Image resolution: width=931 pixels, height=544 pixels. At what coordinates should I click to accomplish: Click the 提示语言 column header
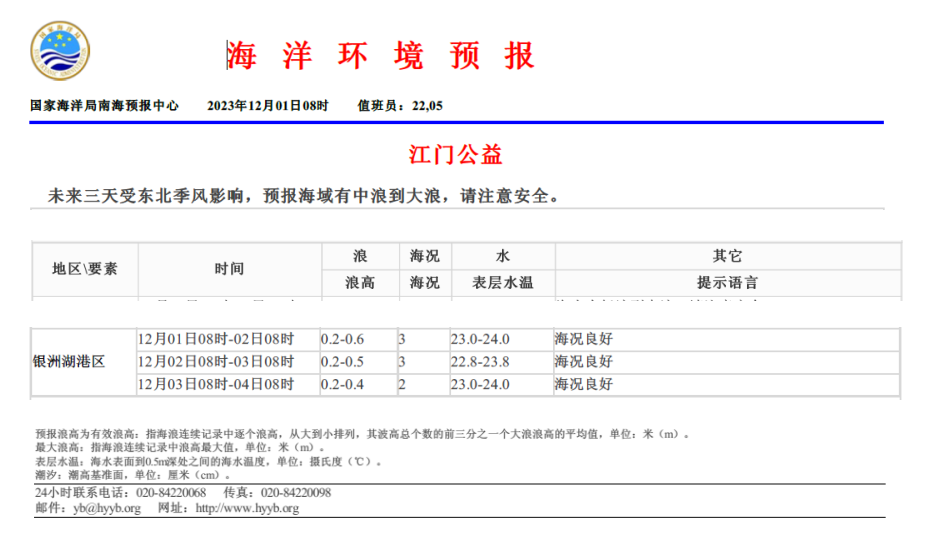727,283
